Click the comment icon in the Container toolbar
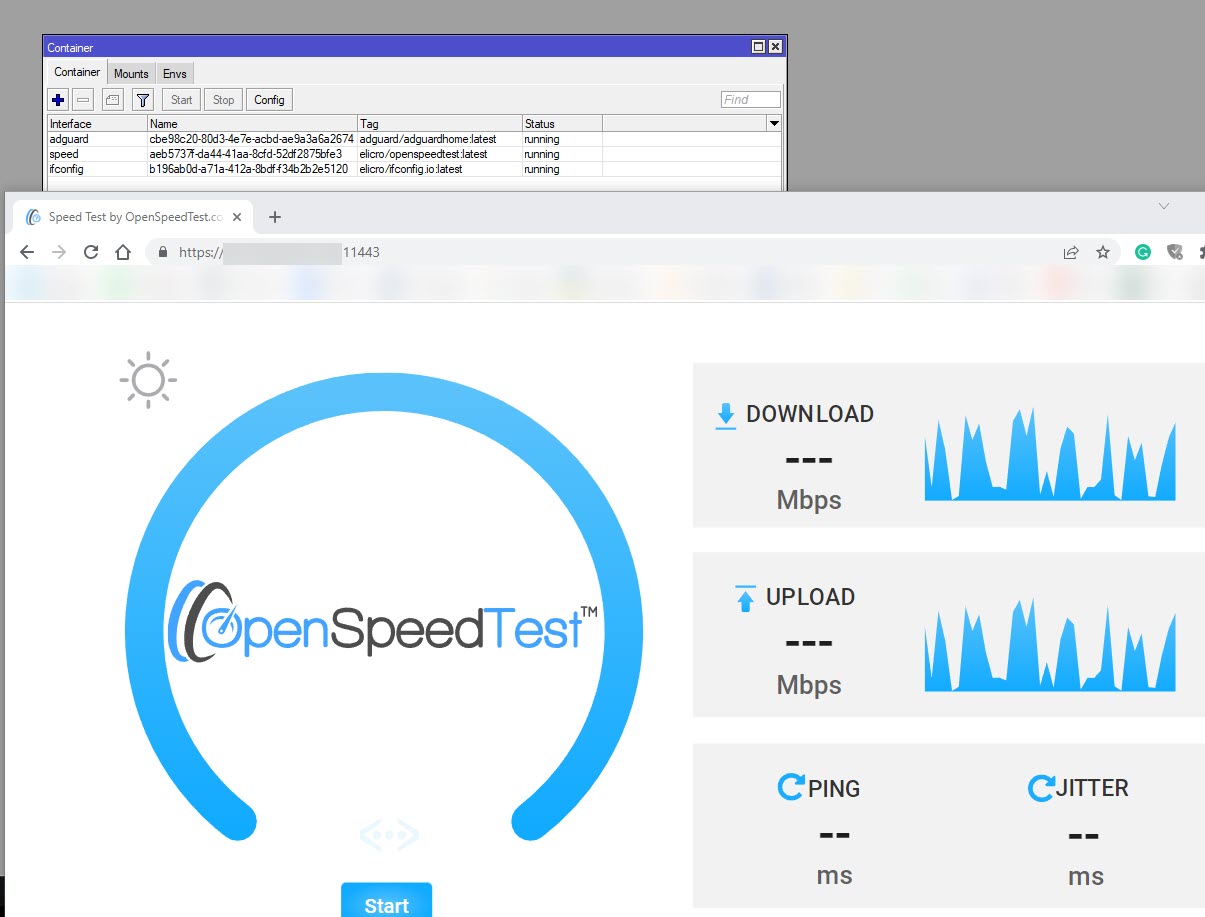This screenshot has height=917, width=1205. point(112,100)
